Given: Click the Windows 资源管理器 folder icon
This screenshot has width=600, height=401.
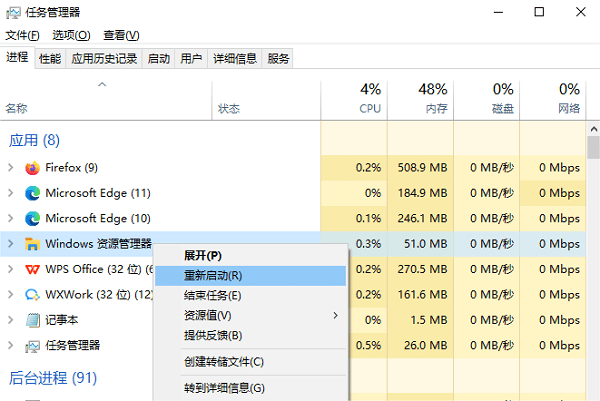Looking at the screenshot, I should coord(32,243).
